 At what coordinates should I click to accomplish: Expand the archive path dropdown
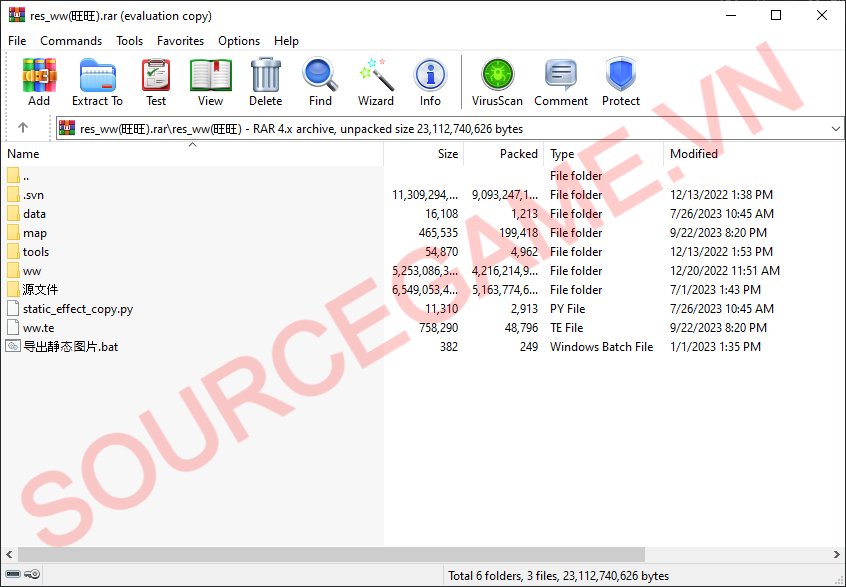[835, 129]
